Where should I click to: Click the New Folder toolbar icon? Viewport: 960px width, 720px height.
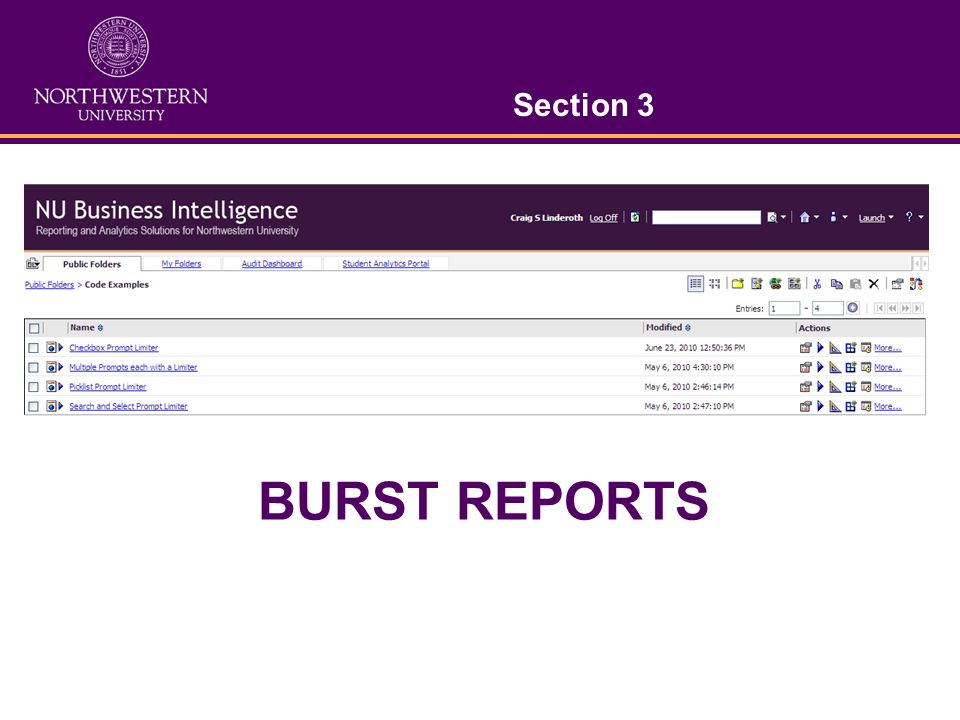point(738,283)
